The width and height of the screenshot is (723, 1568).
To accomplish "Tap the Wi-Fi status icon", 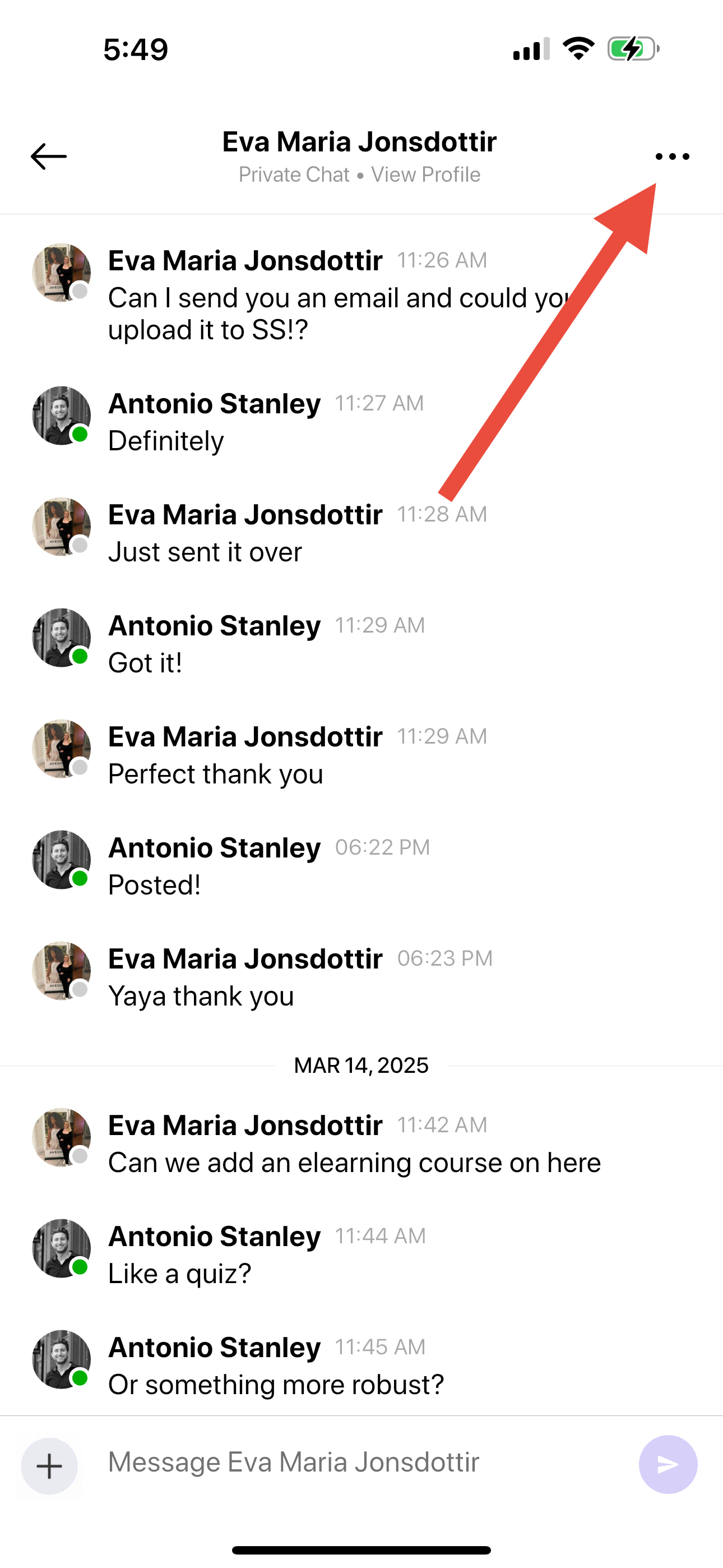I will click(578, 48).
